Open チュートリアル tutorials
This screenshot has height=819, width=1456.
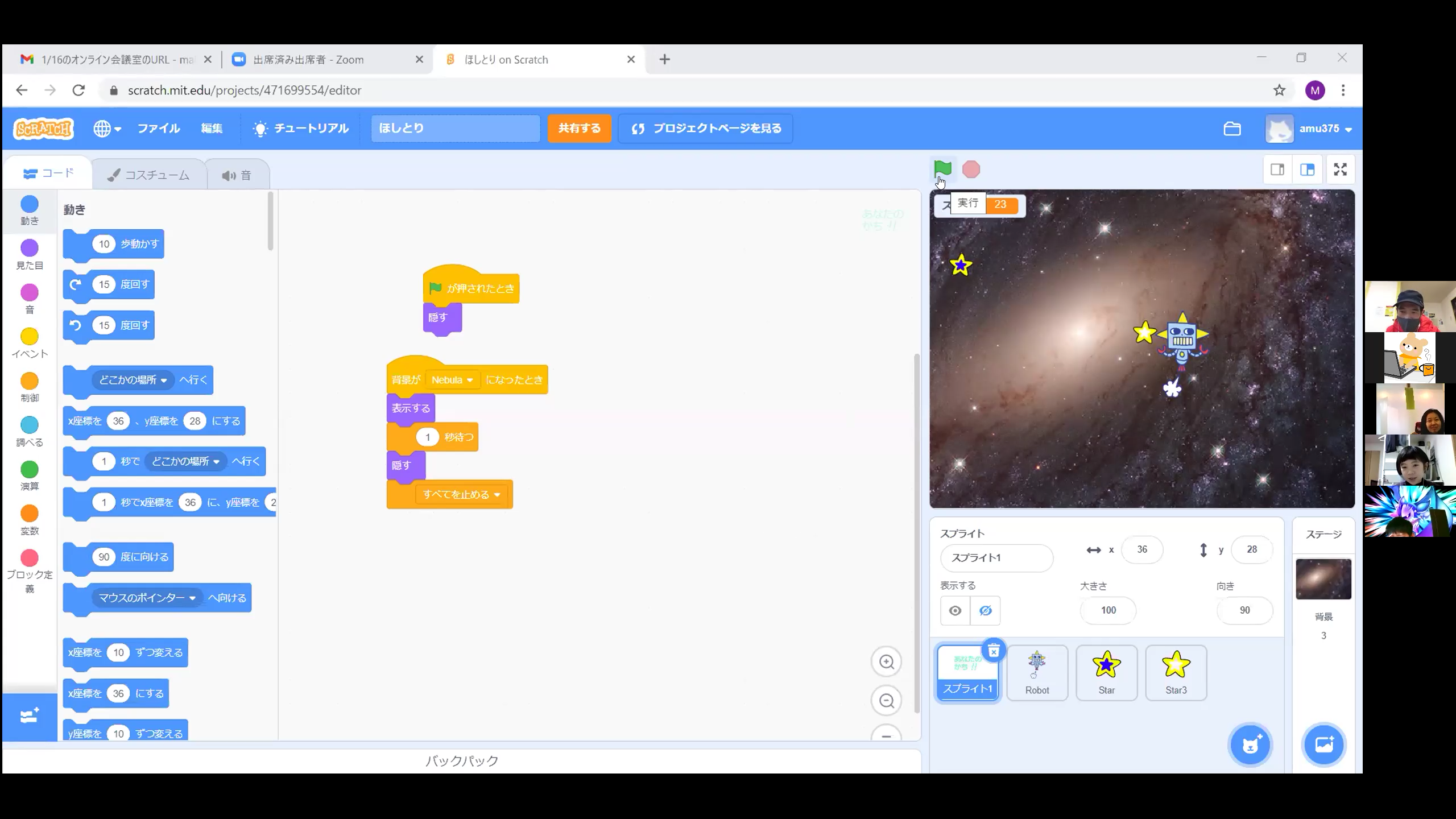(301, 129)
